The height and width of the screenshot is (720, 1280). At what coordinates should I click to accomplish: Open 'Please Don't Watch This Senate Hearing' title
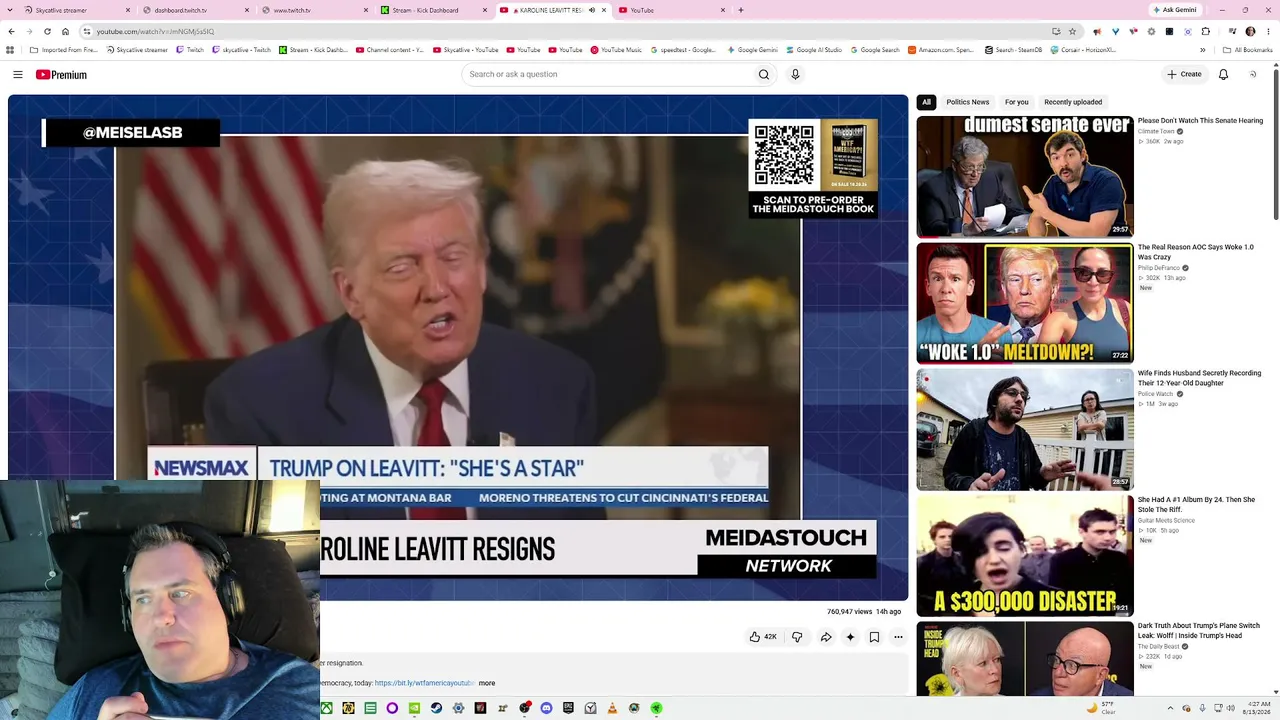pyautogui.click(x=1200, y=121)
